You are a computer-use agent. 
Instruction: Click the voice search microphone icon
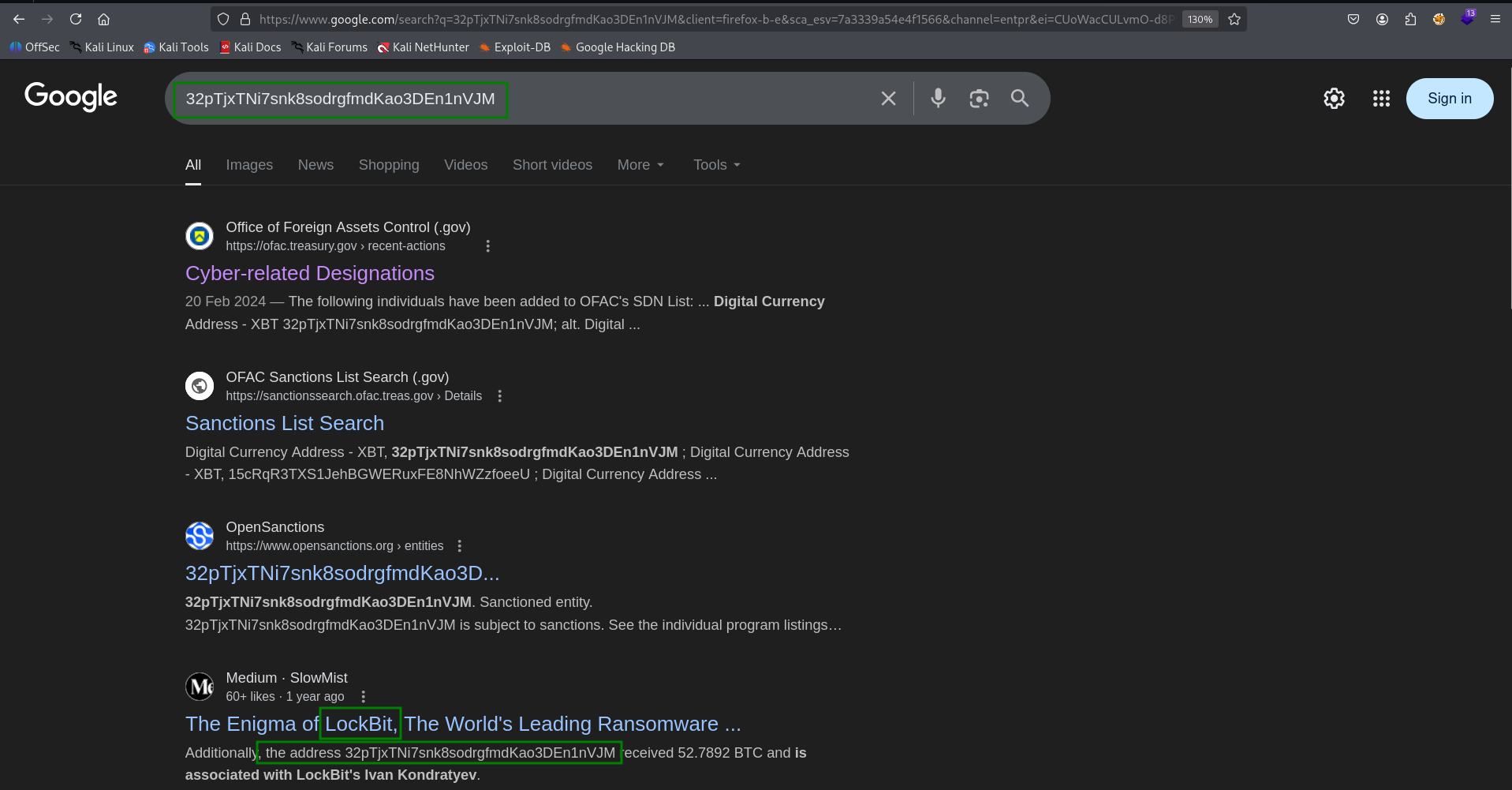pos(938,98)
